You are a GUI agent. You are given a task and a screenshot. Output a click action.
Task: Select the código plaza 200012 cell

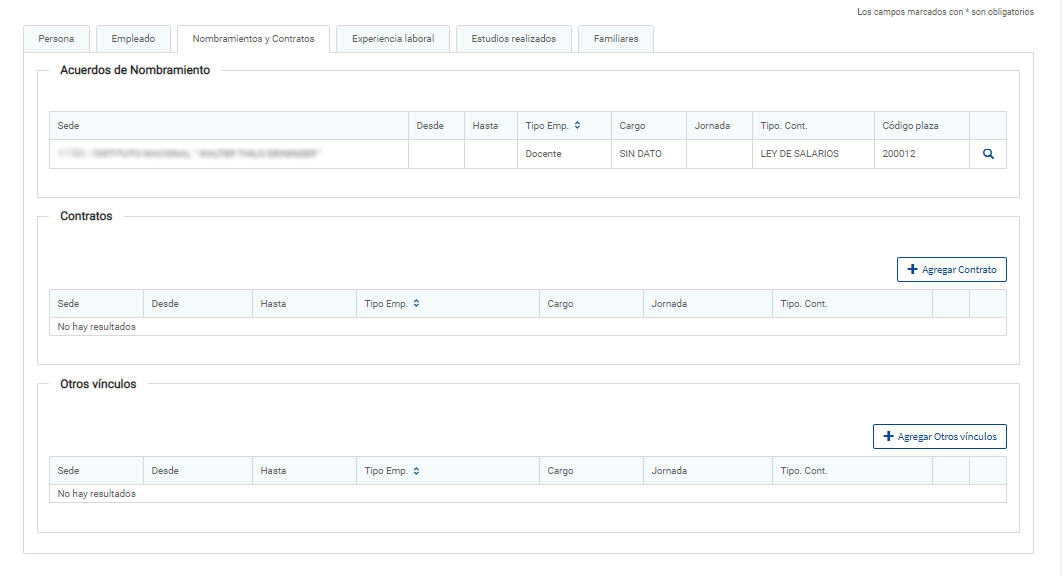[899, 154]
